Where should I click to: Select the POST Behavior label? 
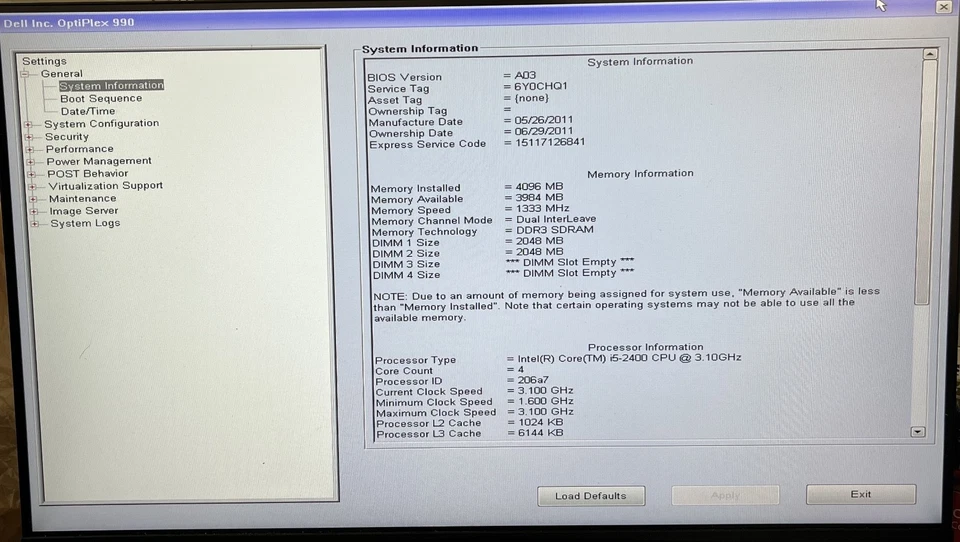click(88, 173)
